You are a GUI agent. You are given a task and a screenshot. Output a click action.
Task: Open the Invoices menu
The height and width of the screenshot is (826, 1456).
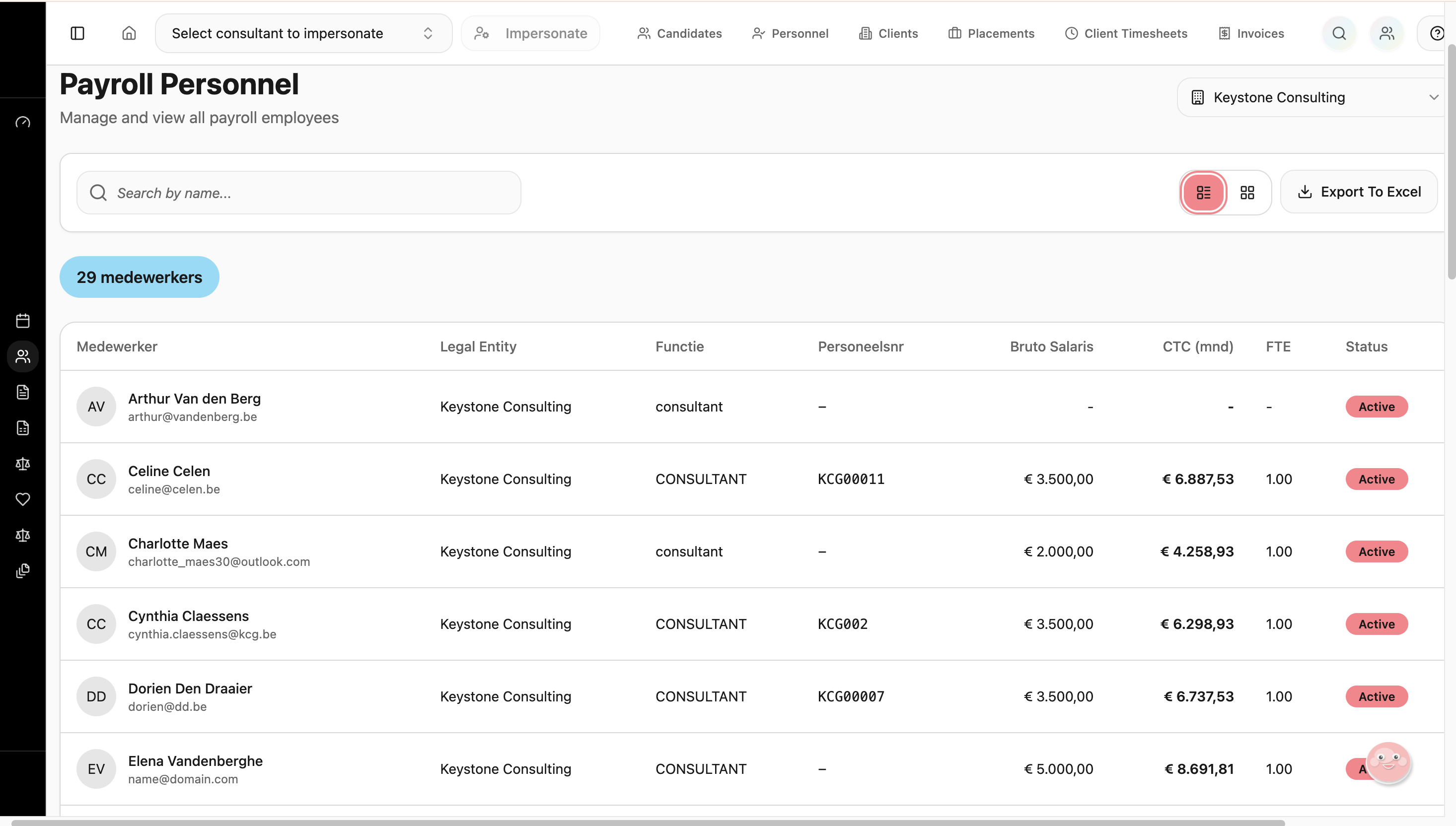[1250, 33]
